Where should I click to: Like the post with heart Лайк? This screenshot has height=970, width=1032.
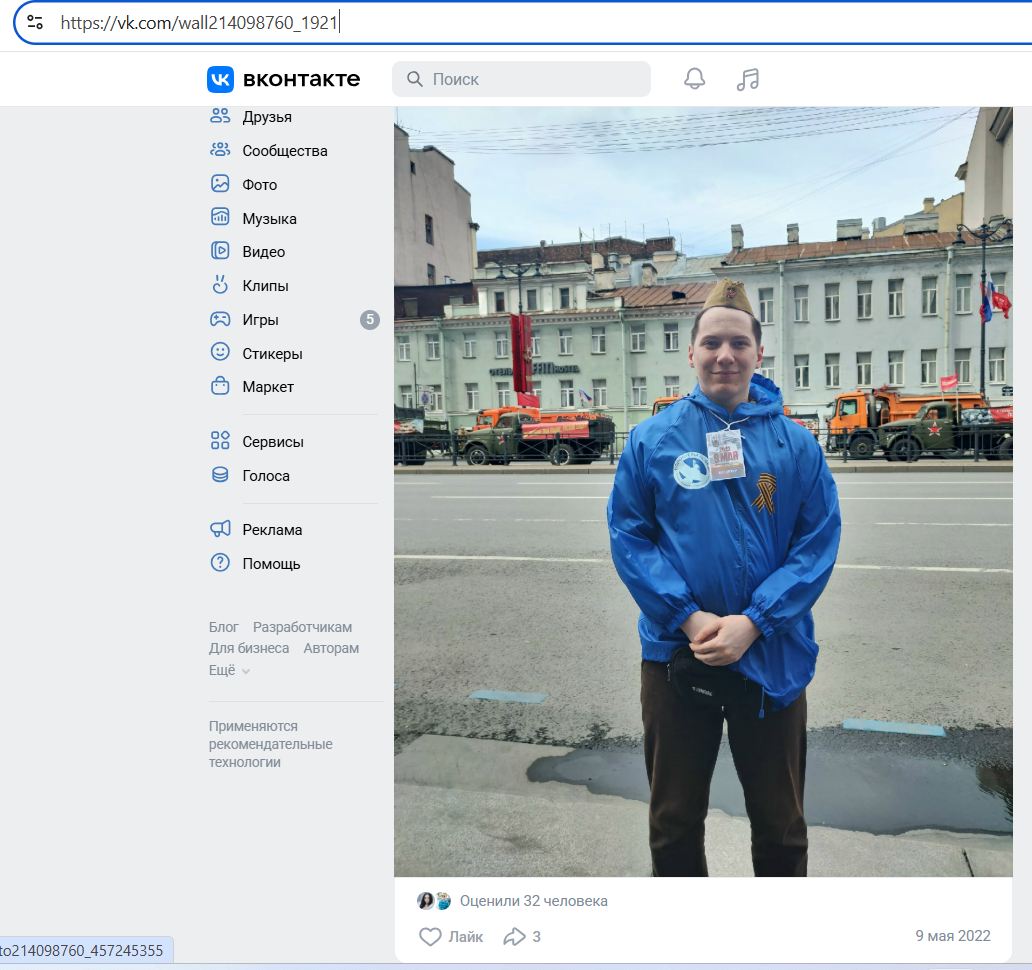450,936
